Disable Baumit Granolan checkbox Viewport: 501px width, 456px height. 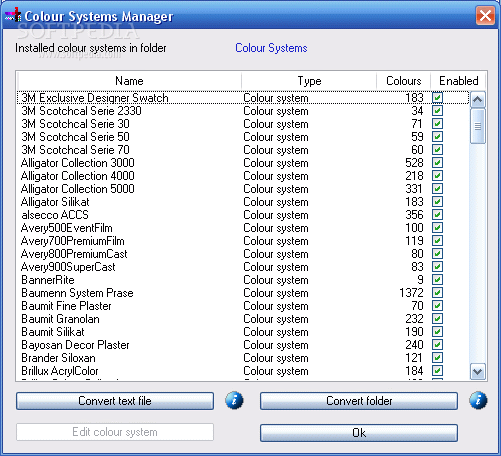click(437, 319)
